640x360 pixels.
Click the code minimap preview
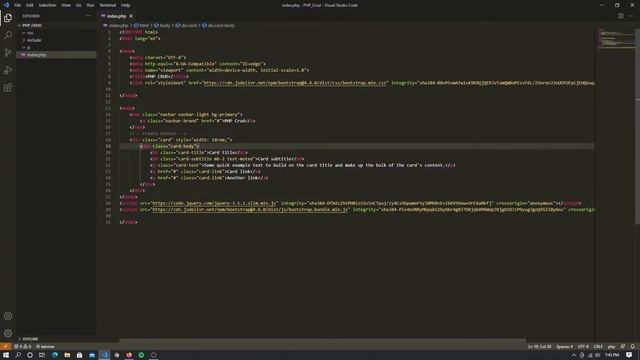pyautogui.click(x=616, y=39)
